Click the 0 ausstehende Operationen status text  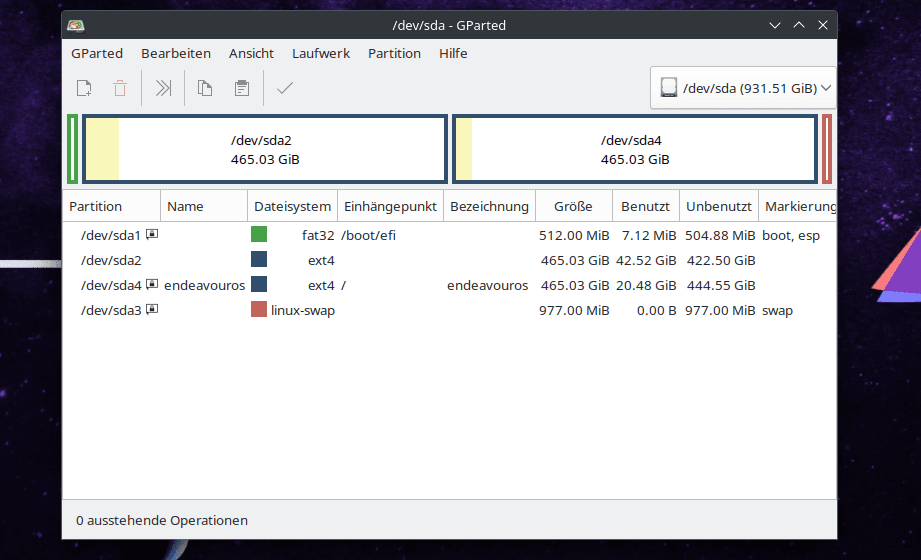[x=162, y=520]
